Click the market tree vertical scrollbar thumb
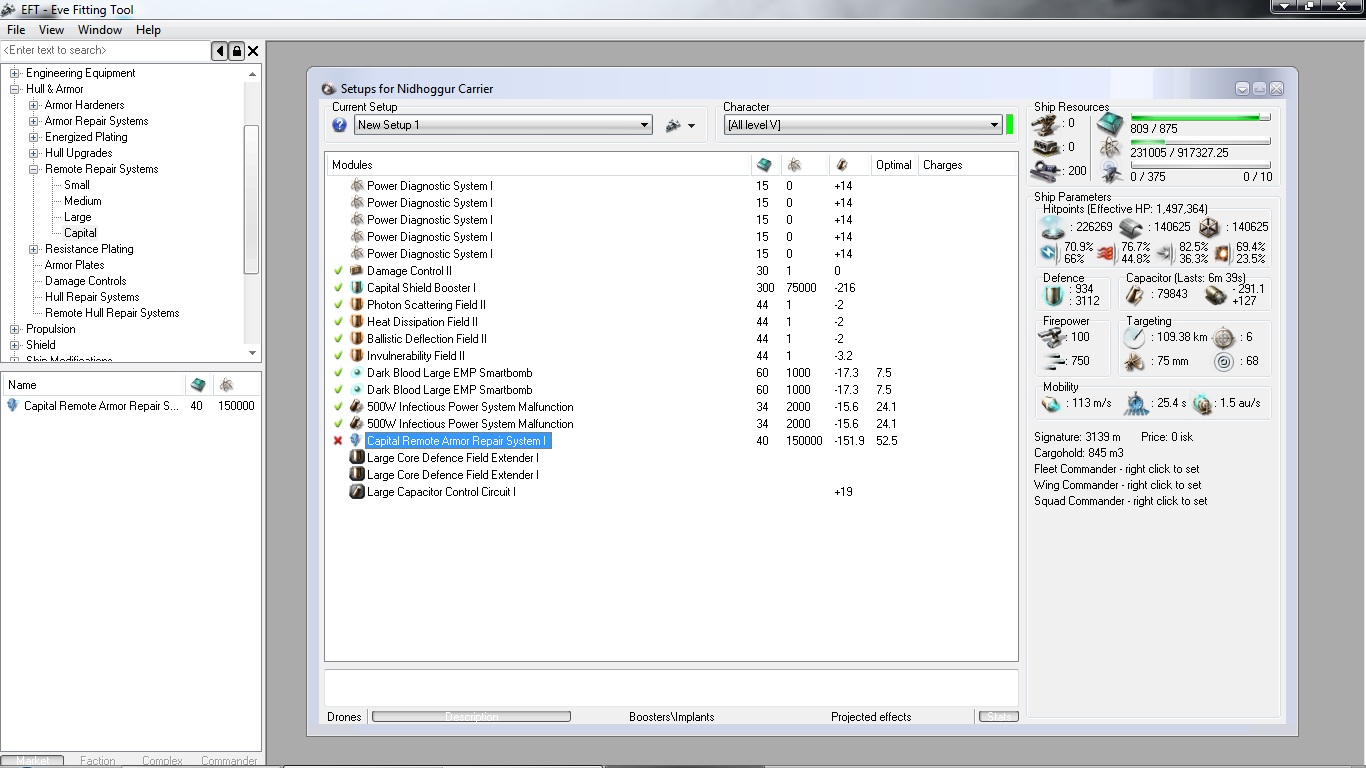 252,200
